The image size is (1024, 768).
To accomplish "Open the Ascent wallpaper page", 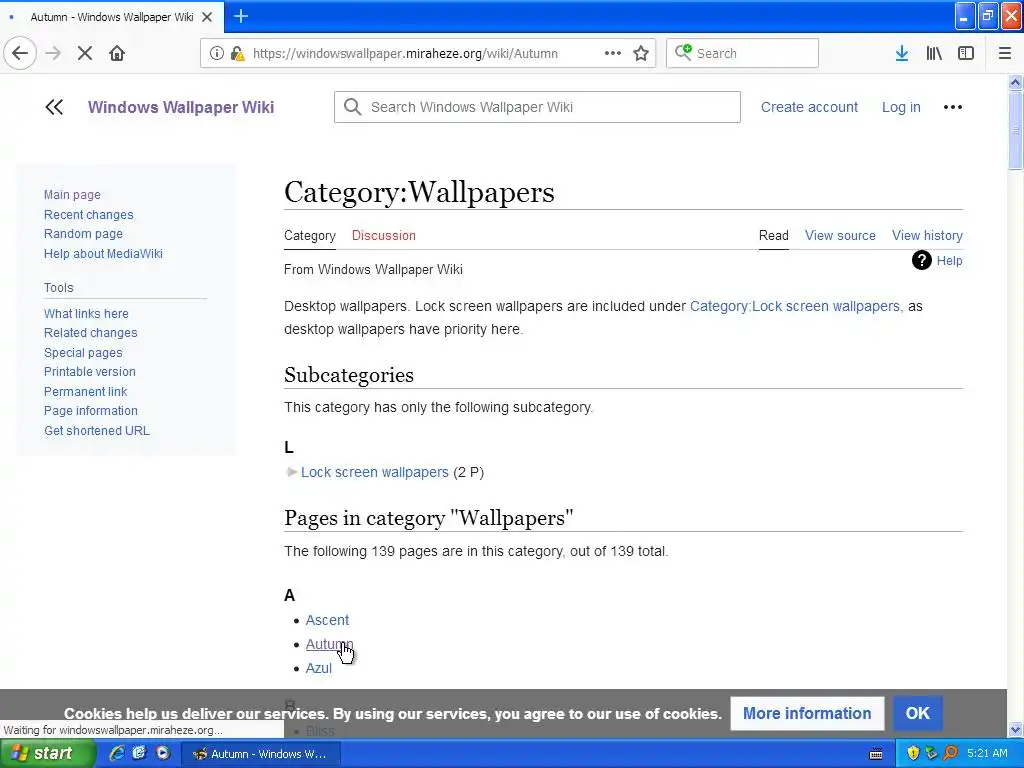I will point(327,620).
